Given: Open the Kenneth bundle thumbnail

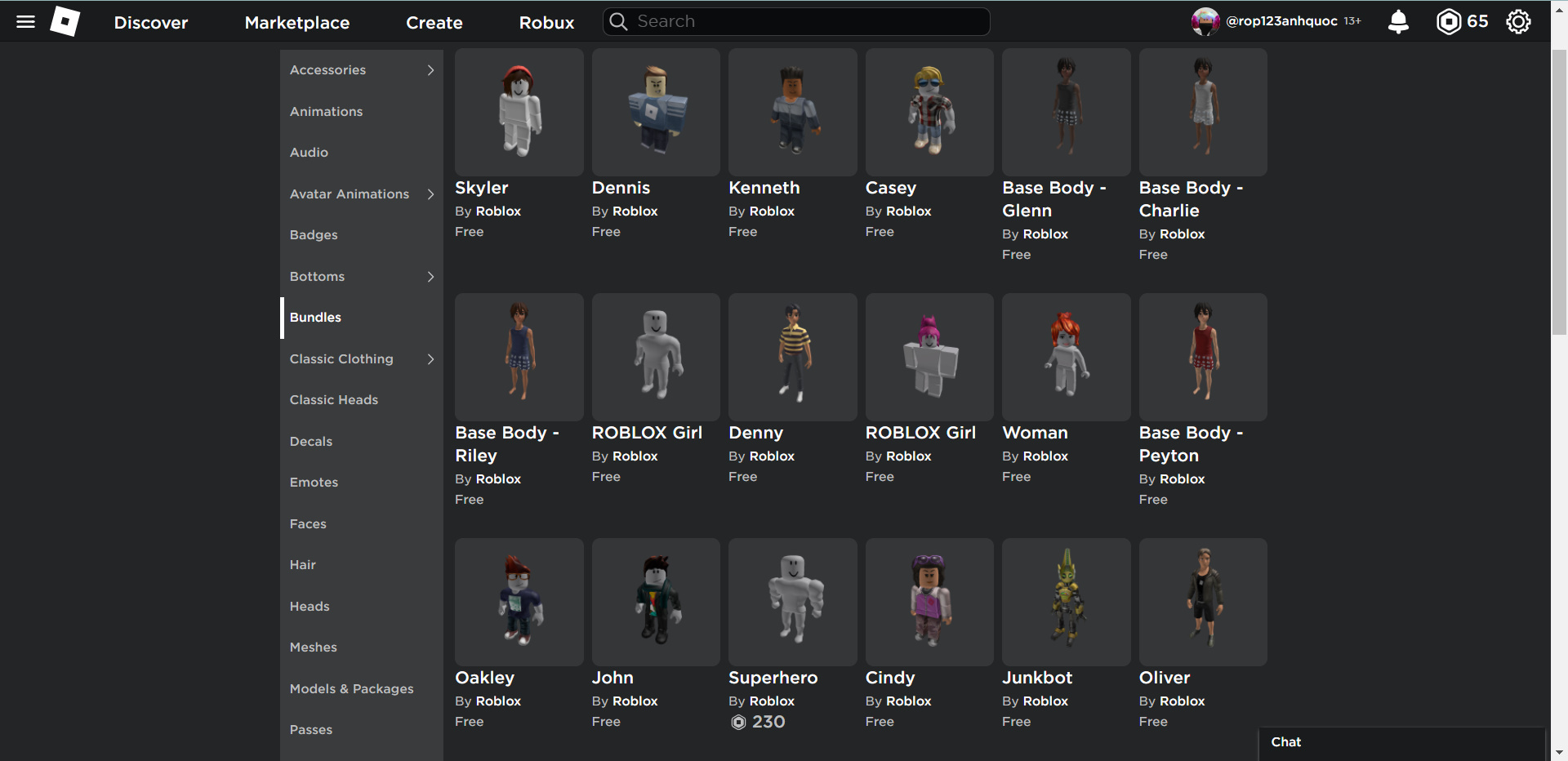Looking at the screenshot, I should pyautogui.click(x=793, y=112).
